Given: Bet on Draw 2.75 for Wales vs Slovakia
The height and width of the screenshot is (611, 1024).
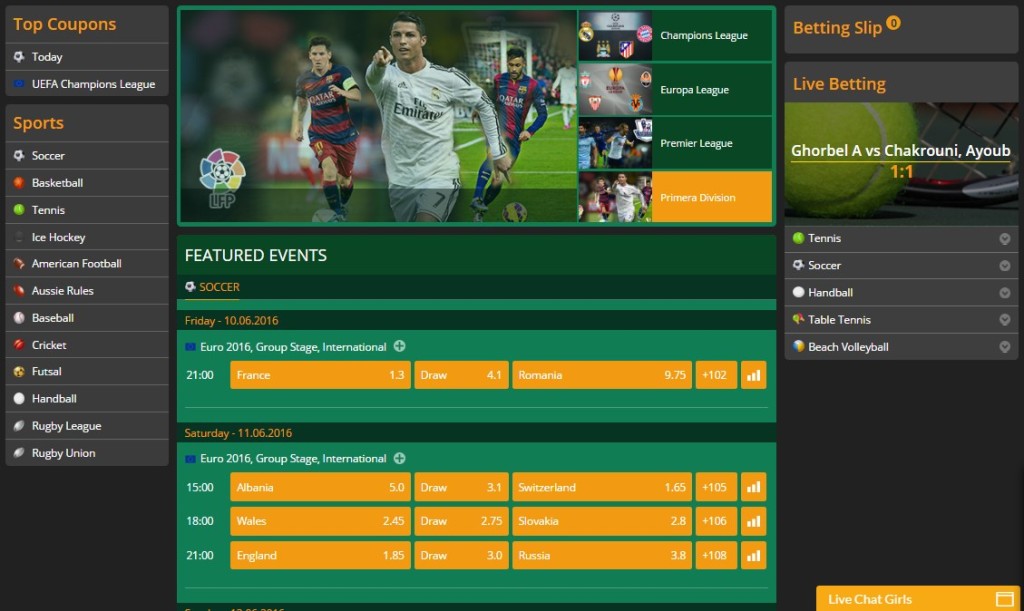Looking at the screenshot, I should [461, 521].
